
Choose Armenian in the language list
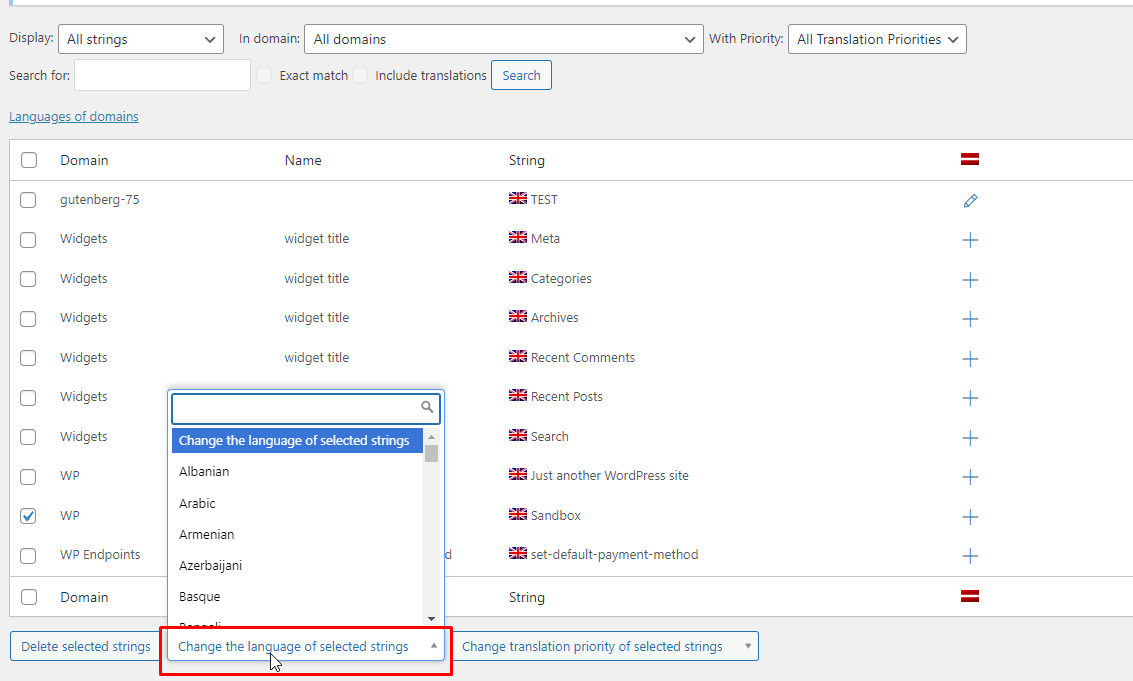click(x=206, y=535)
